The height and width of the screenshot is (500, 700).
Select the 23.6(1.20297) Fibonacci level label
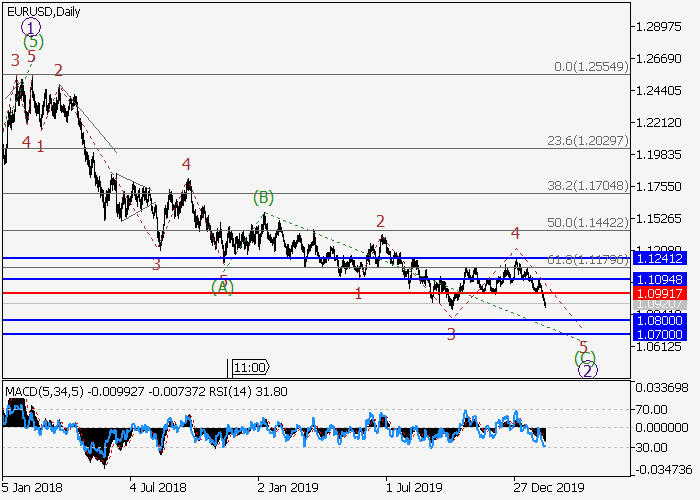pos(586,140)
